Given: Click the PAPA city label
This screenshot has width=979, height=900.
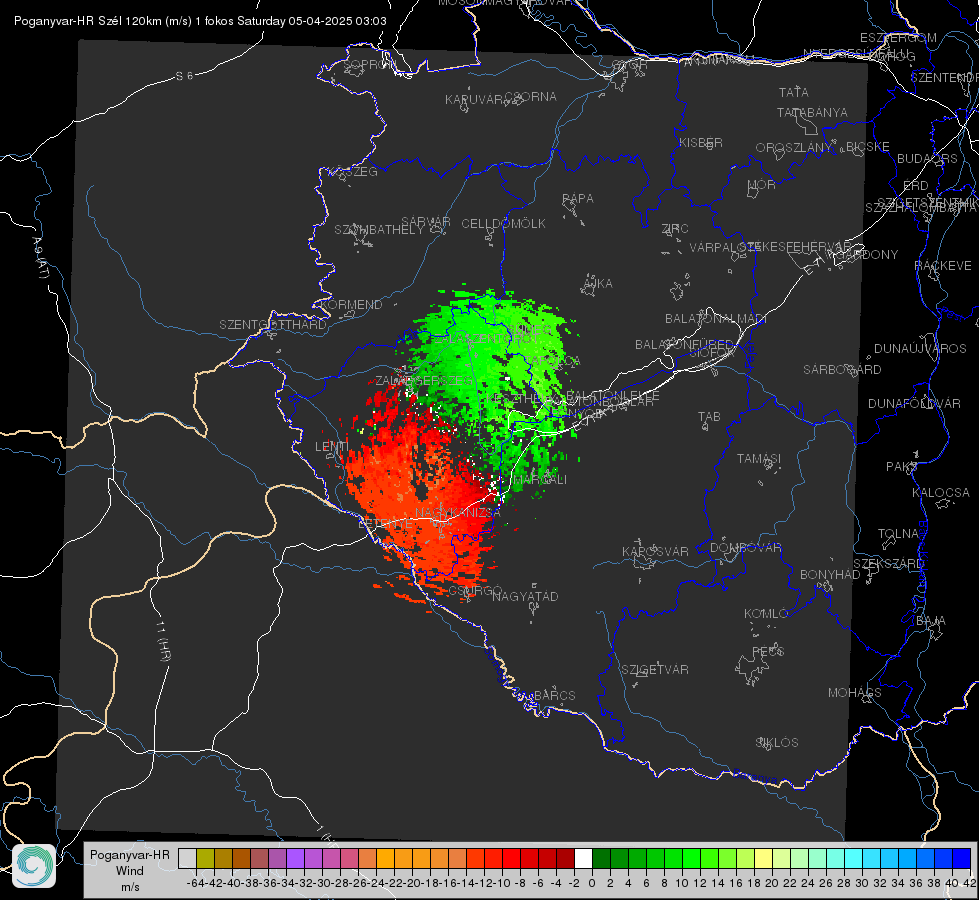Looking at the screenshot, I should point(578,198).
